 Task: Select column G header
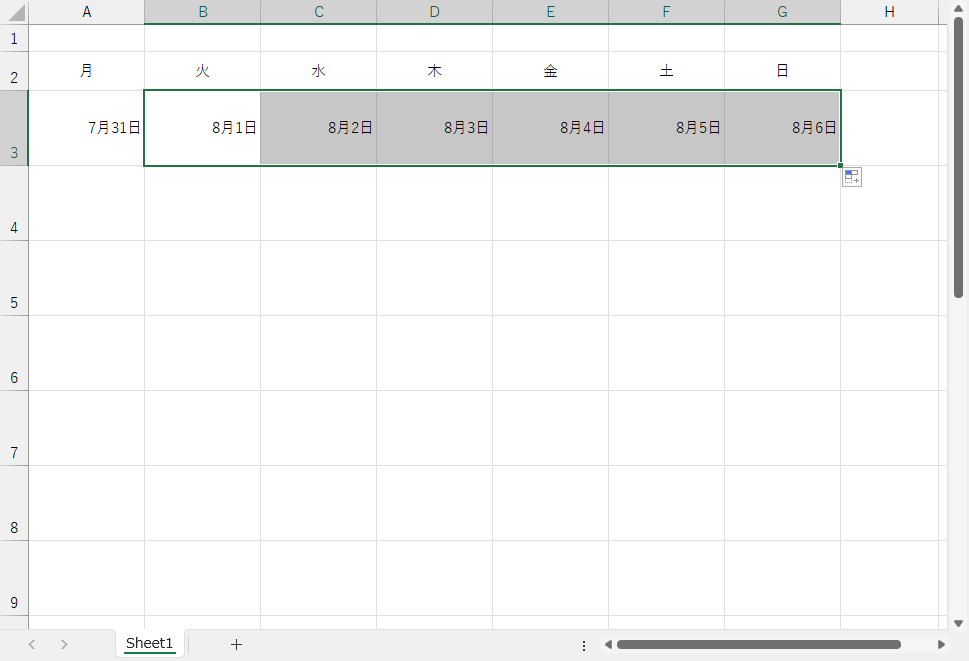pos(782,12)
